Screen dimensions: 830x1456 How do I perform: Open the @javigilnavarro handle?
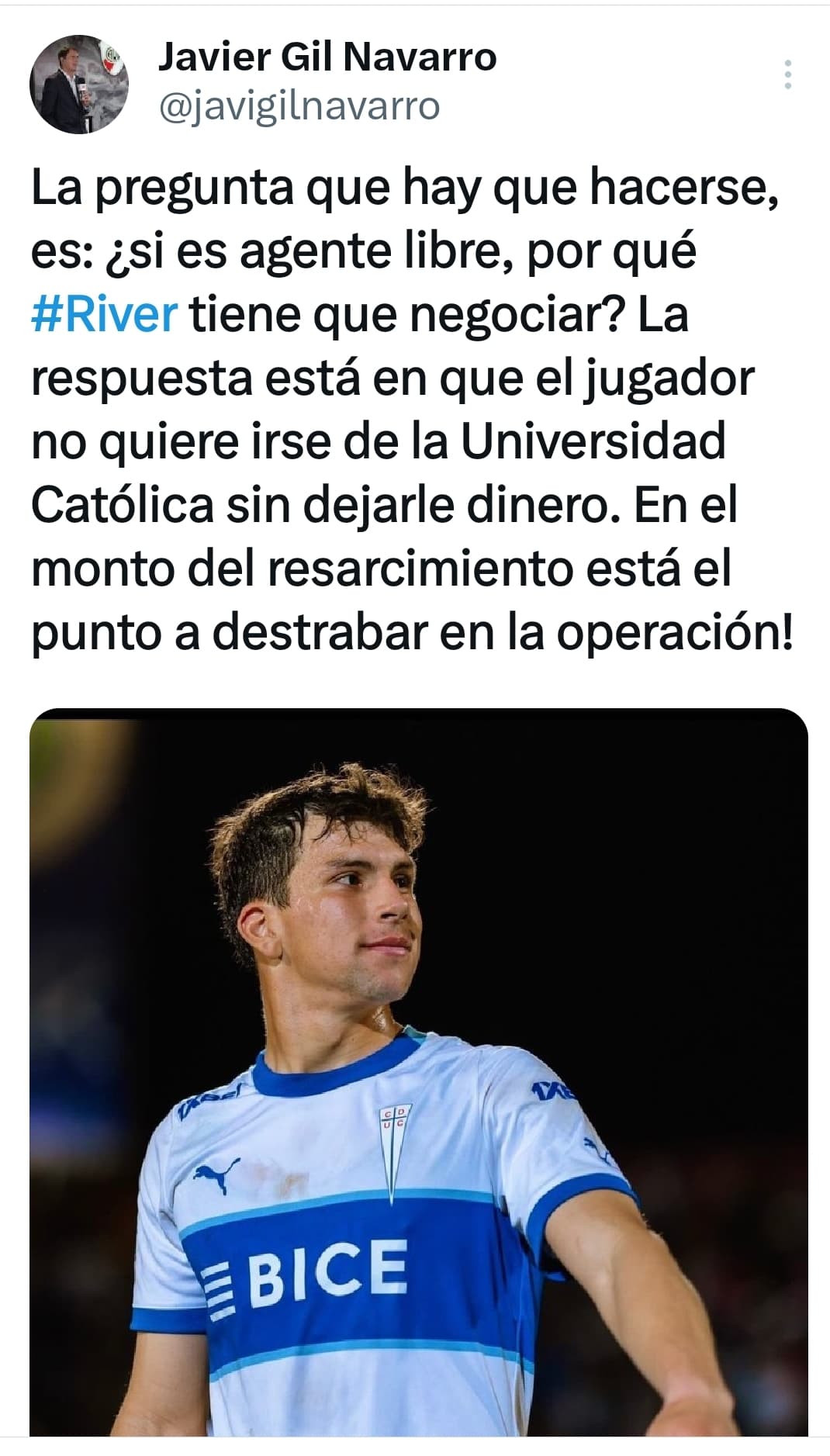[299, 106]
